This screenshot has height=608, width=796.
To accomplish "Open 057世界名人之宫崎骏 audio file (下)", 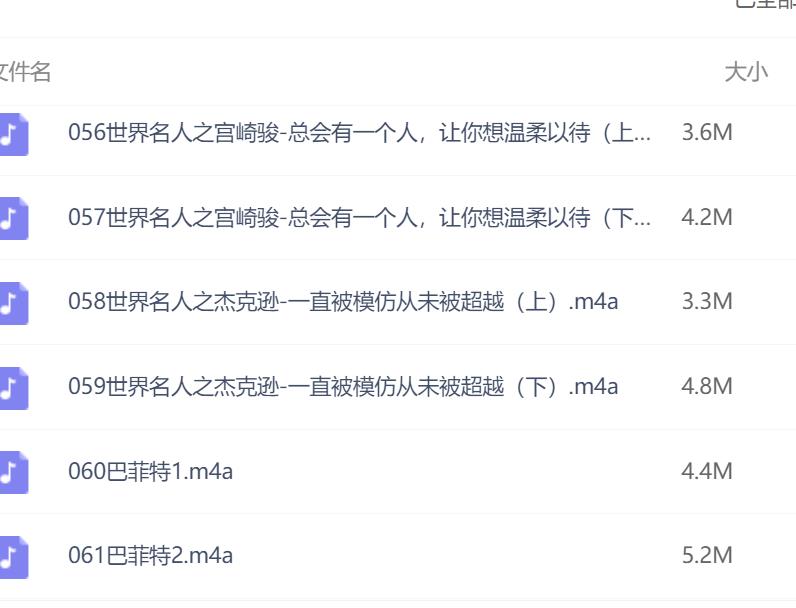I will [x=359, y=218].
